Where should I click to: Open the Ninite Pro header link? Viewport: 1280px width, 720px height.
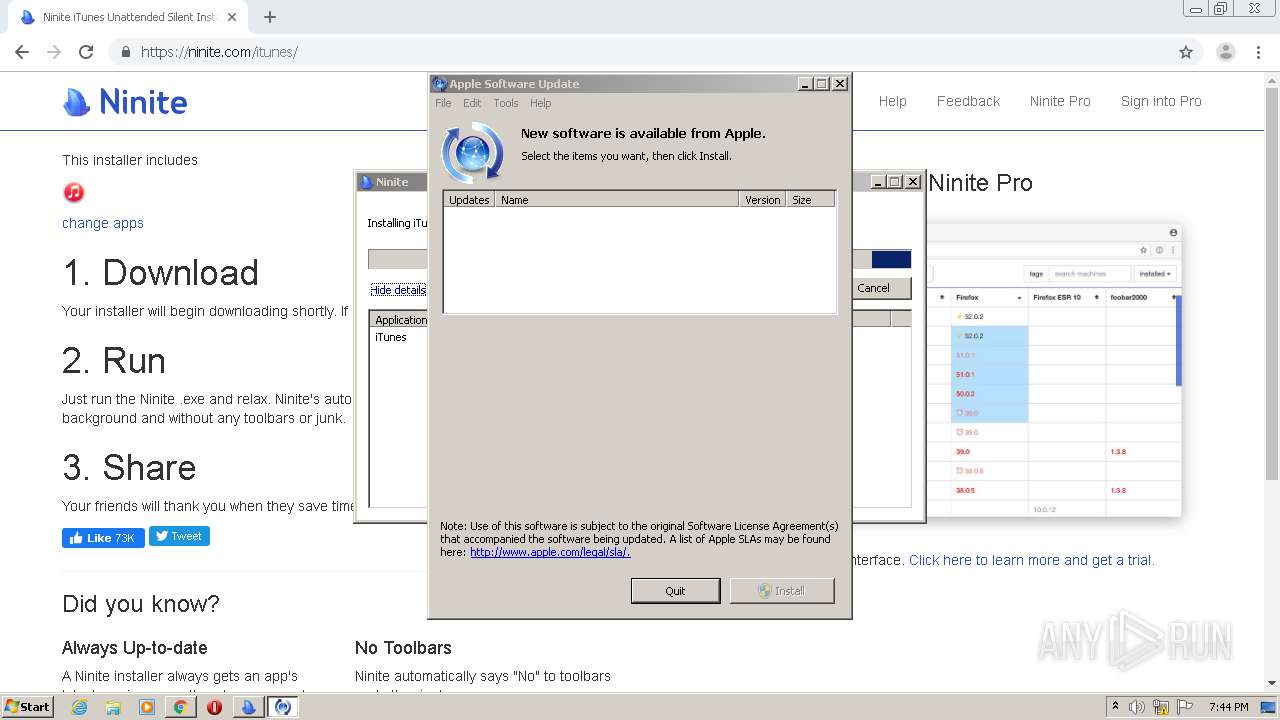click(1060, 101)
